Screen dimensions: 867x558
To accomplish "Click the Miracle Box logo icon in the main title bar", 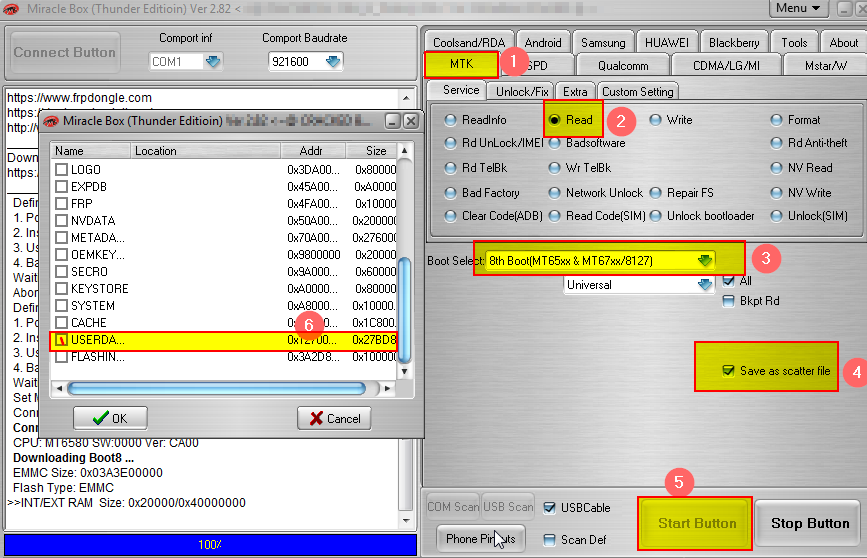I will [11, 9].
